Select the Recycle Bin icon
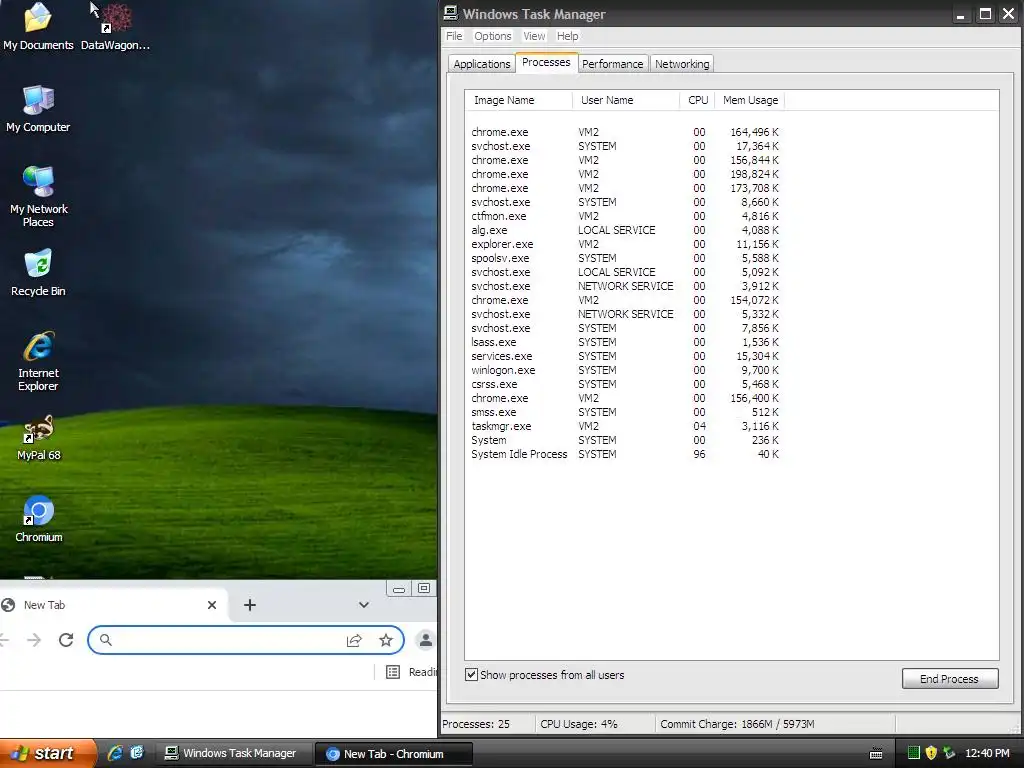The height and width of the screenshot is (768, 1024). coord(38,272)
